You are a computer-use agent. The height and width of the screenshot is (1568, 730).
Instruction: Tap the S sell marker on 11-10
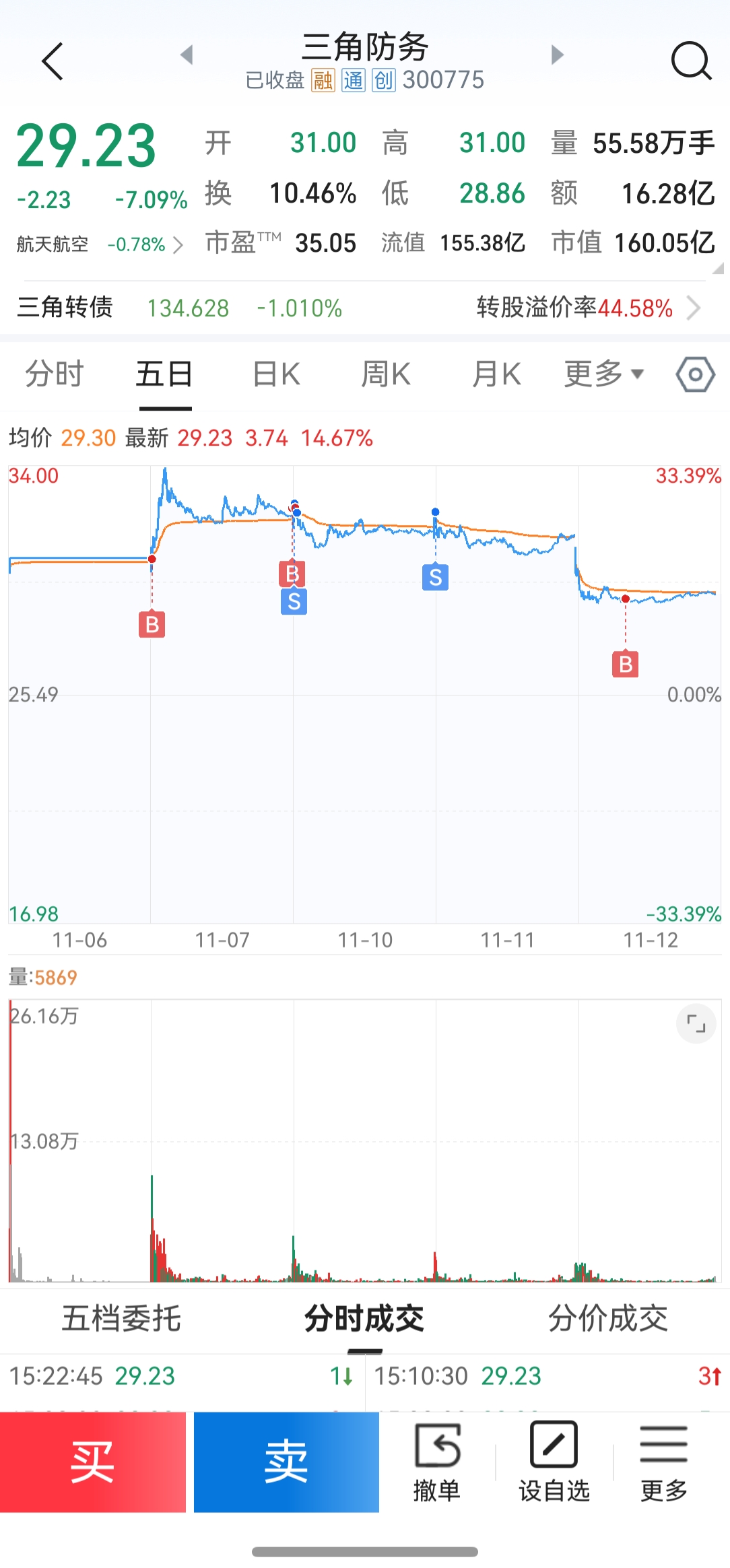pos(436,577)
